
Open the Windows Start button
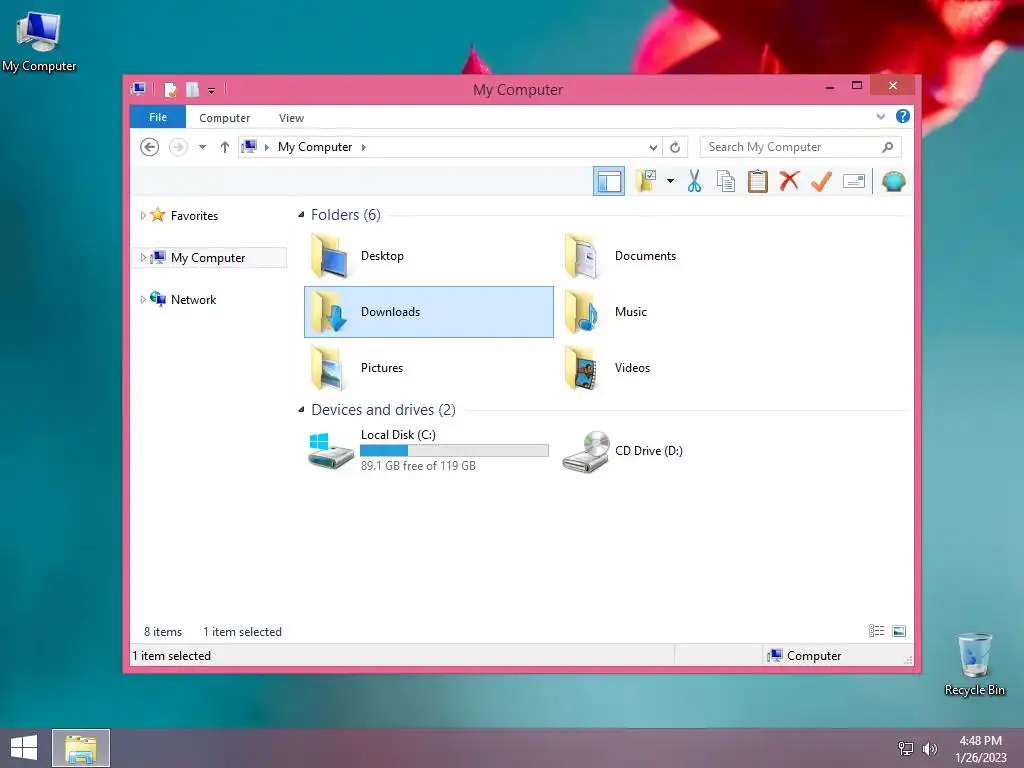(x=24, y=748)
